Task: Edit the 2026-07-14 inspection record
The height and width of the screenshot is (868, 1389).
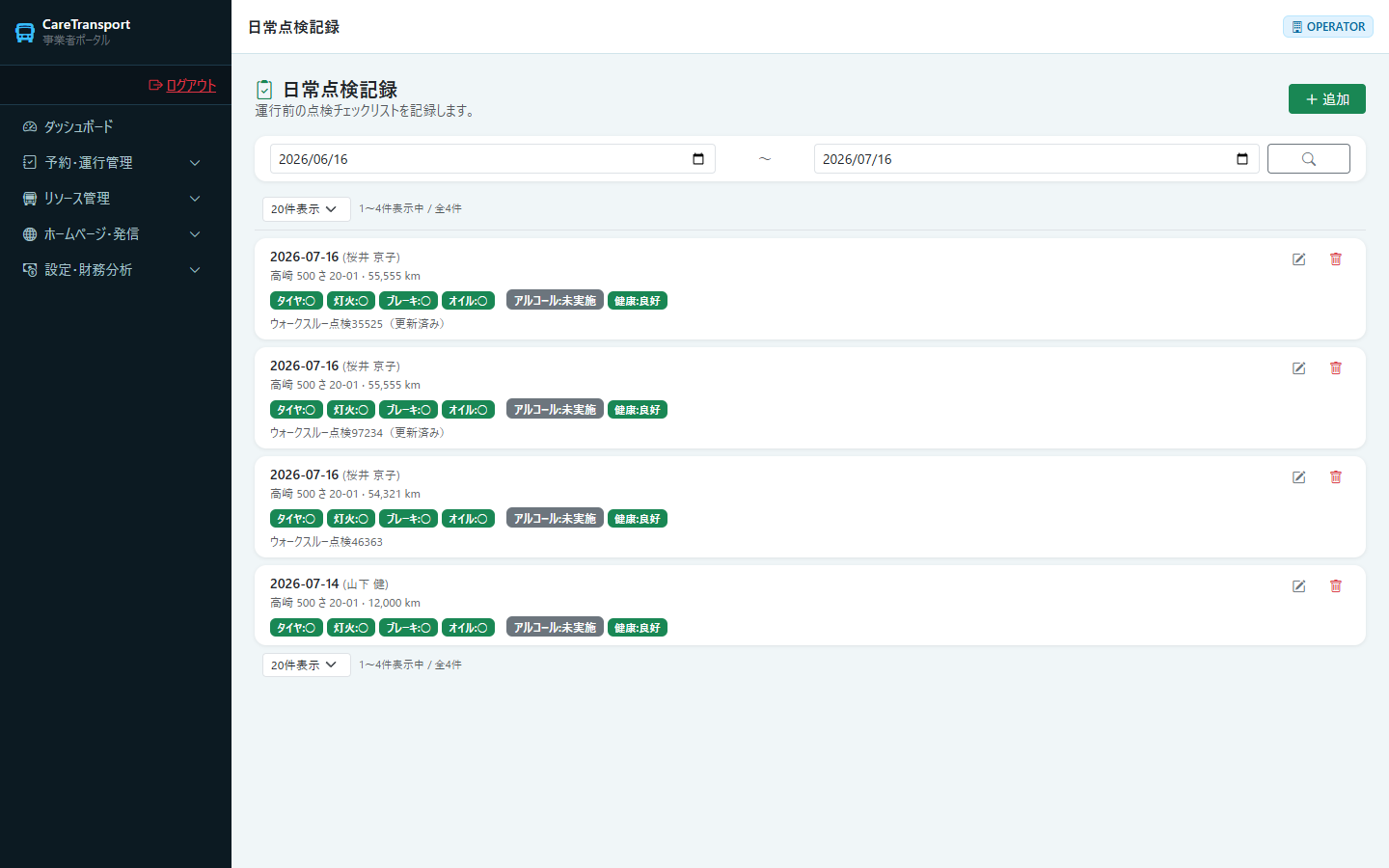Action: click(x=1299, y=586)
